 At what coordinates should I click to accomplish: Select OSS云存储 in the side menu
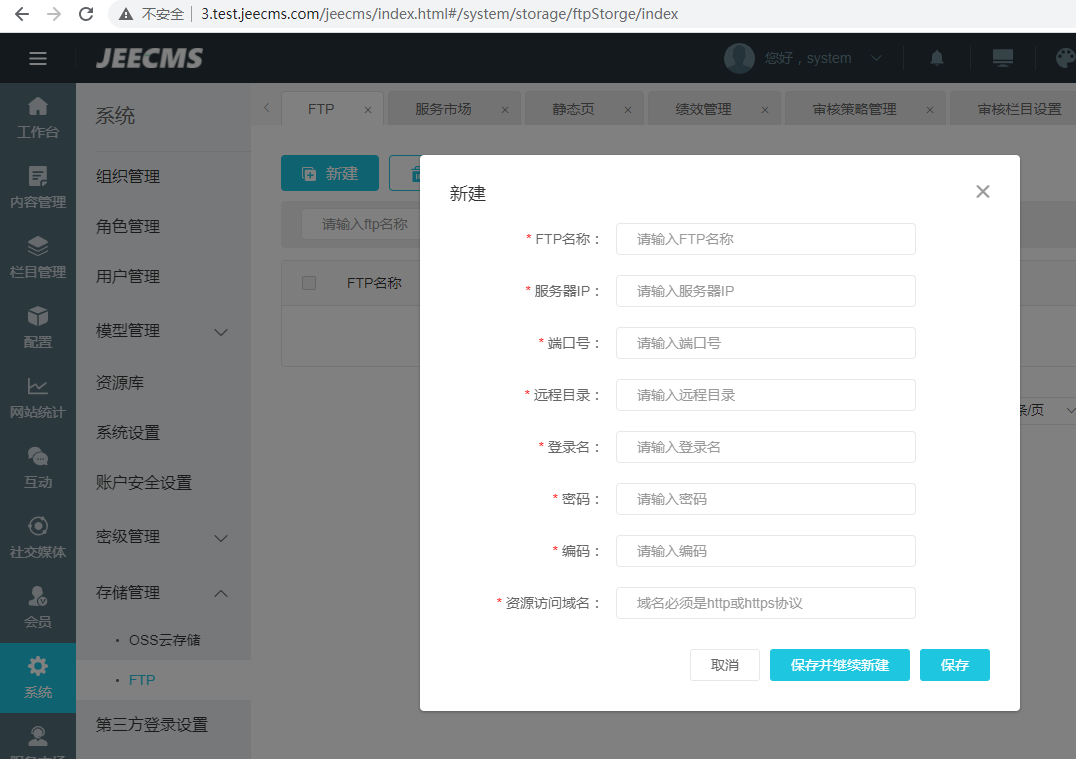click(164, 639)
